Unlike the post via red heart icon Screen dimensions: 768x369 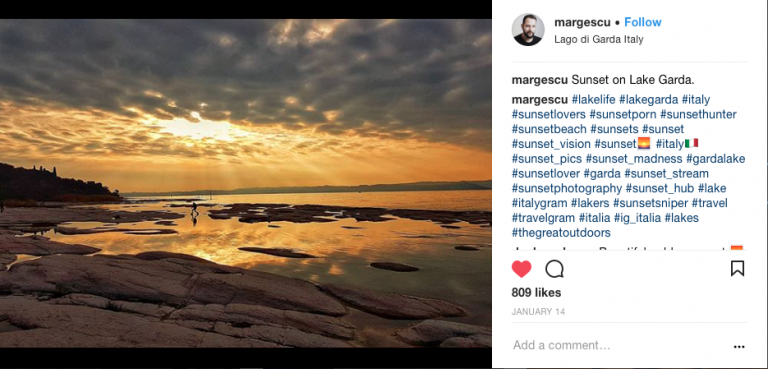point(521,269)
